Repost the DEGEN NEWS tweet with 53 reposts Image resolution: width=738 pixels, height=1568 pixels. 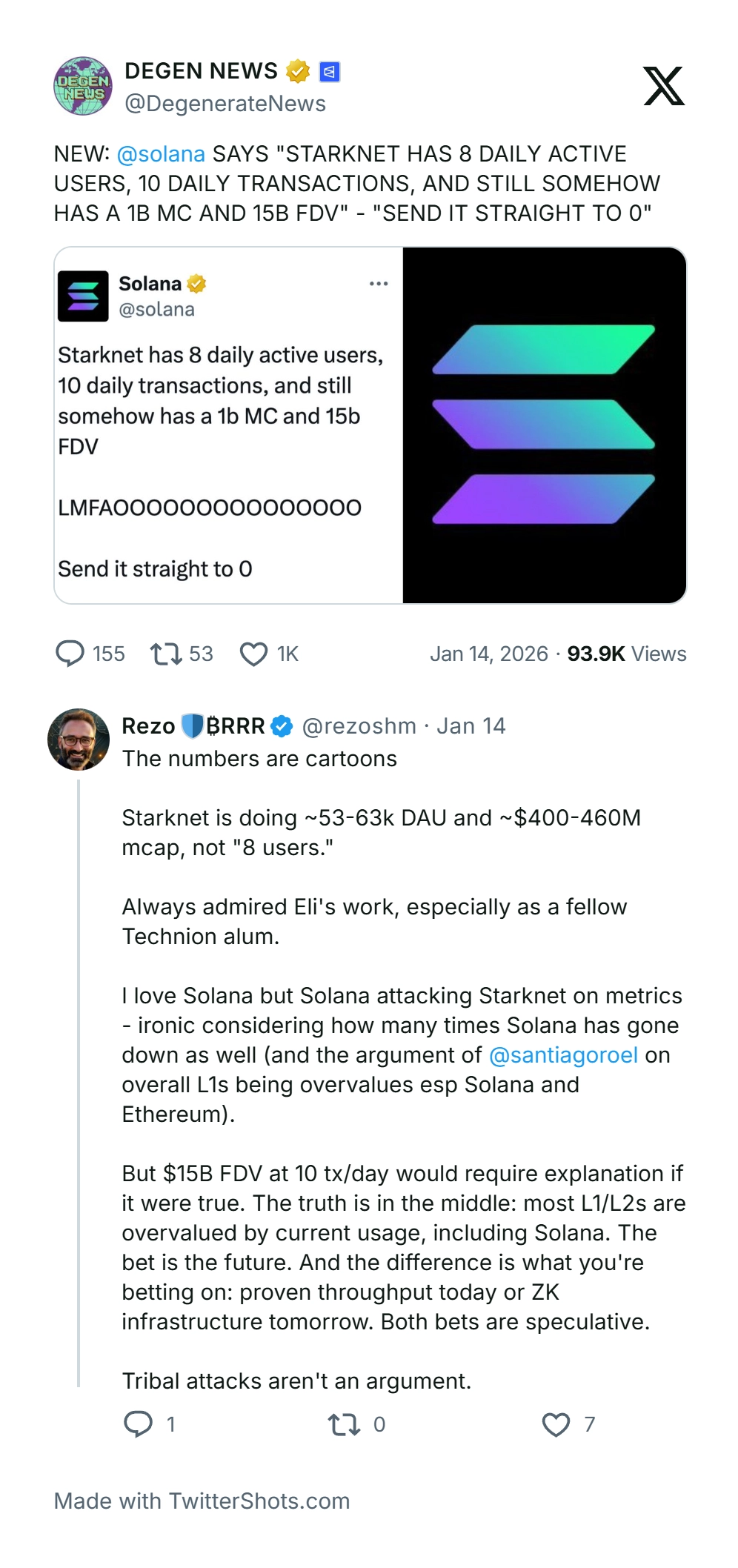(166, 654)
